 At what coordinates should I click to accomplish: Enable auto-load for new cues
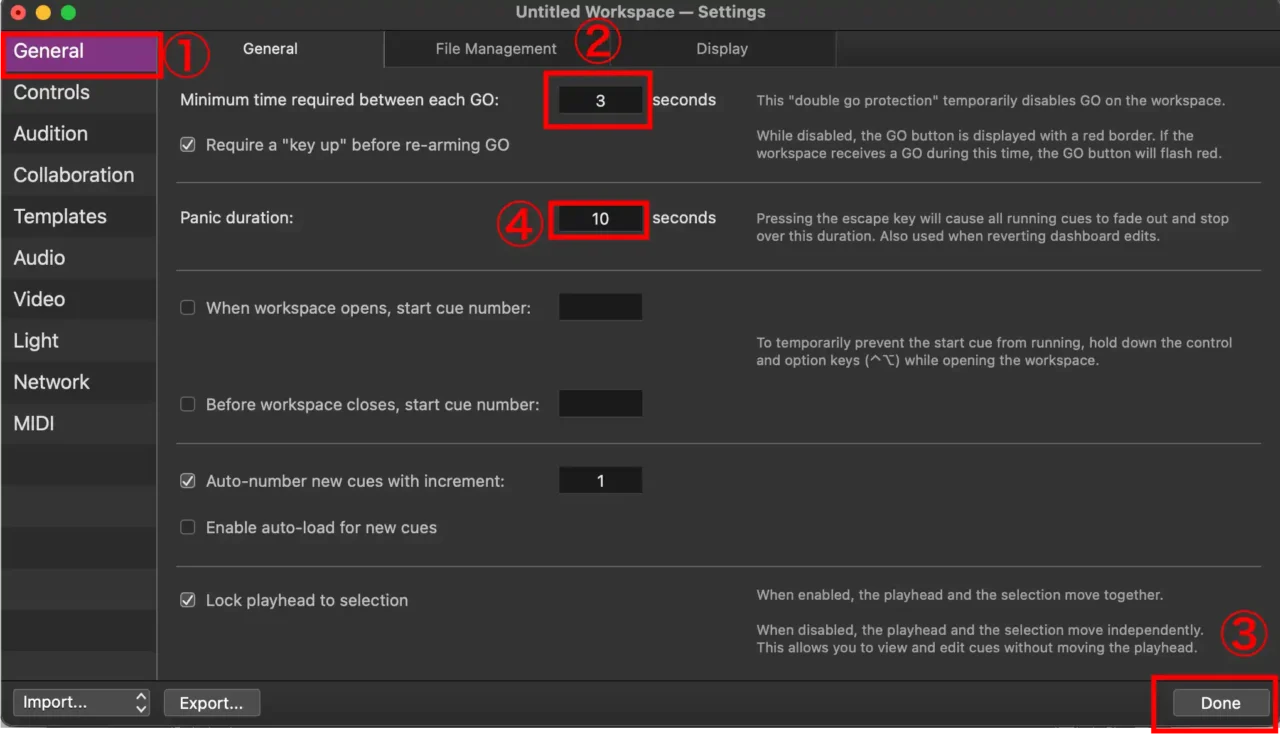point(187,527)
